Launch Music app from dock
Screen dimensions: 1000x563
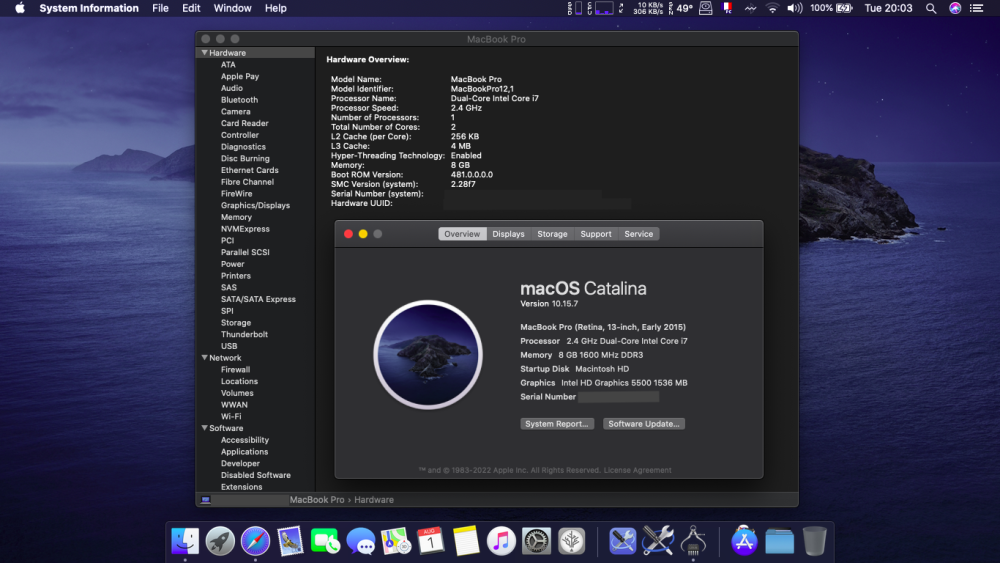(501, 541)
